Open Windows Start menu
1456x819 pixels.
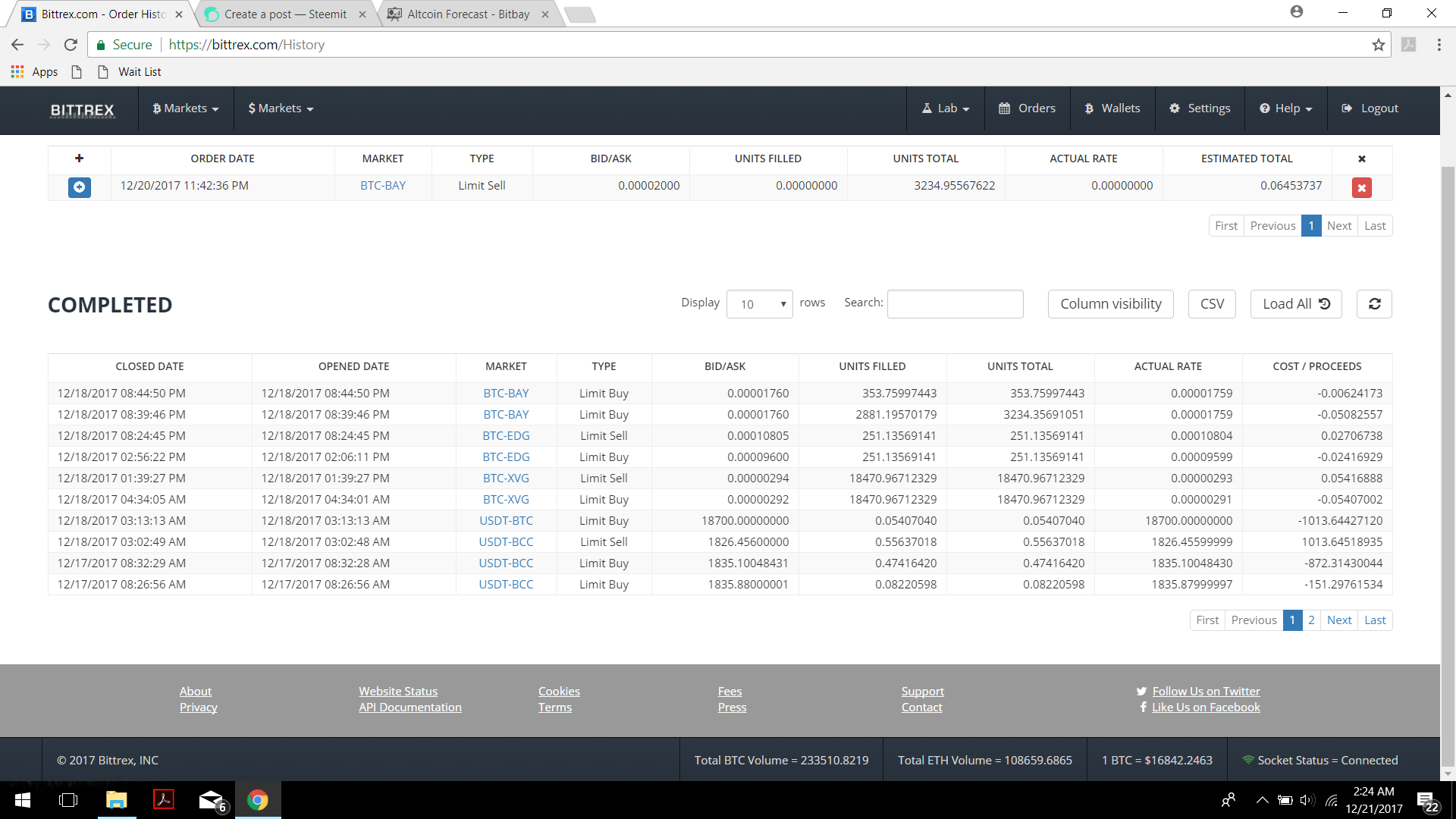[23, 800]
